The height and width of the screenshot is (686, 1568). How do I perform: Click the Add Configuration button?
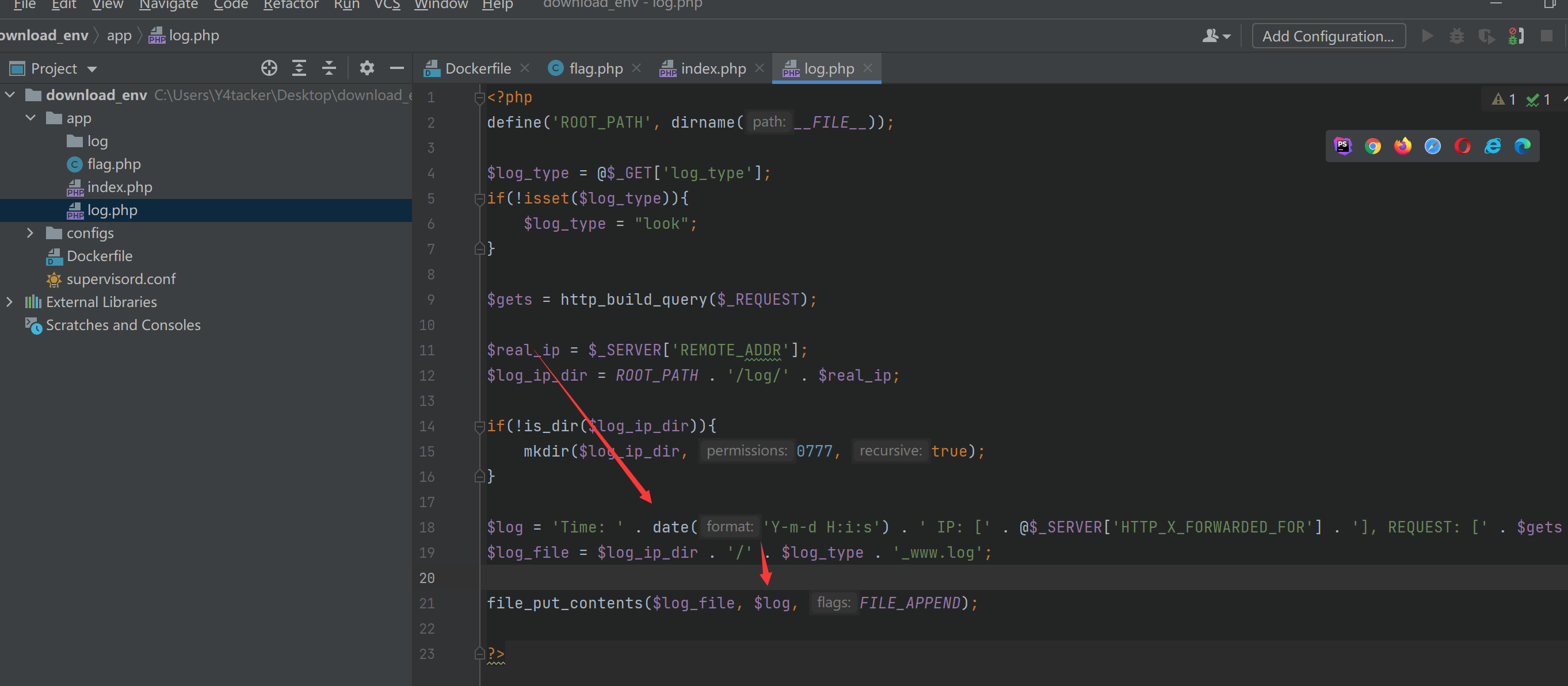tap(1327, 36)
